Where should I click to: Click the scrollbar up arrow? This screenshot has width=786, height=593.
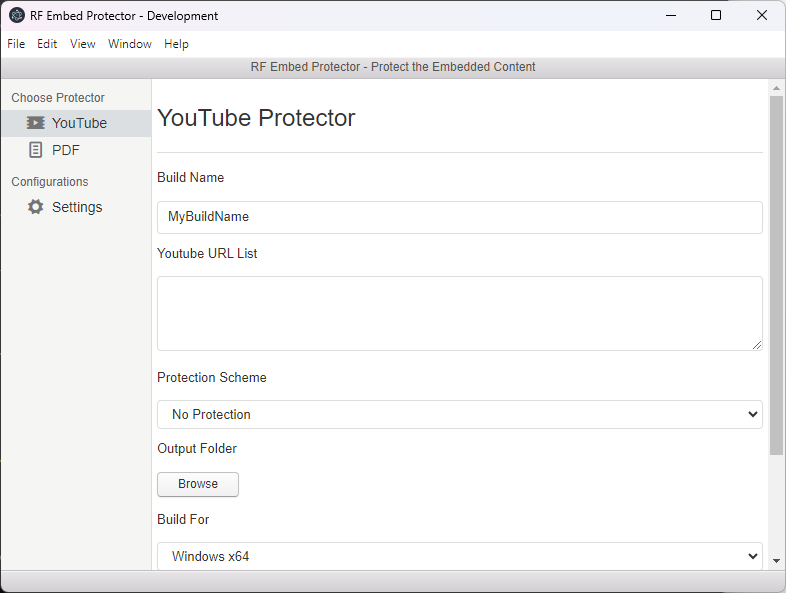776,88
